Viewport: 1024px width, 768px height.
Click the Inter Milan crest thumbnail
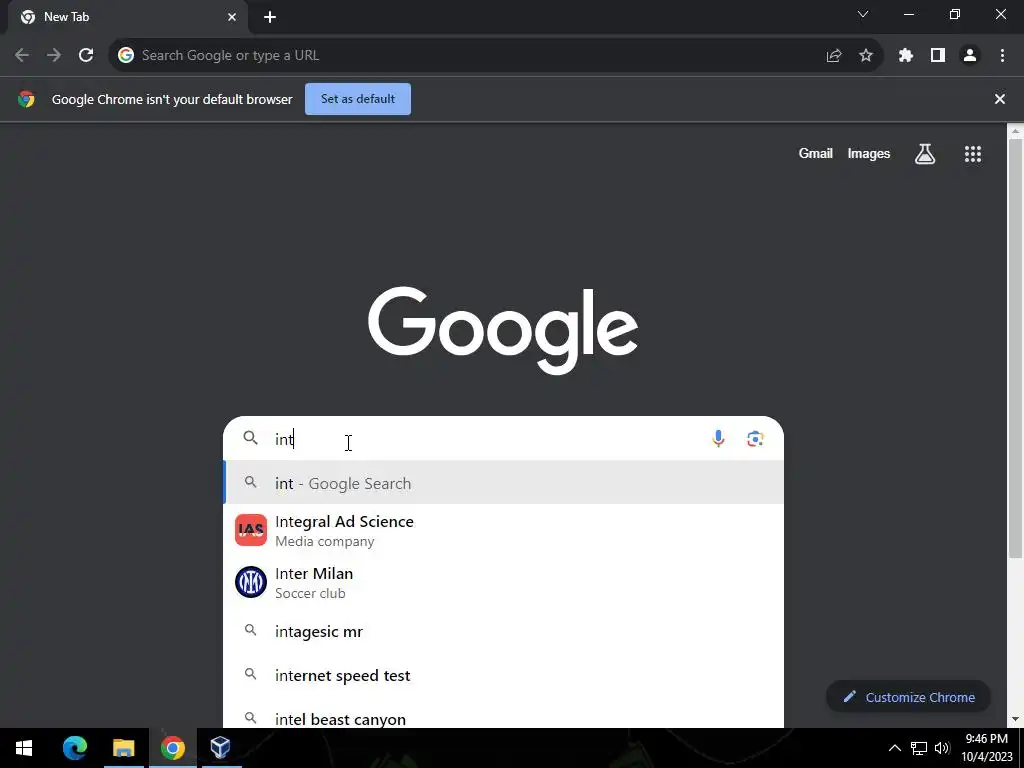[x=251, y=582]
